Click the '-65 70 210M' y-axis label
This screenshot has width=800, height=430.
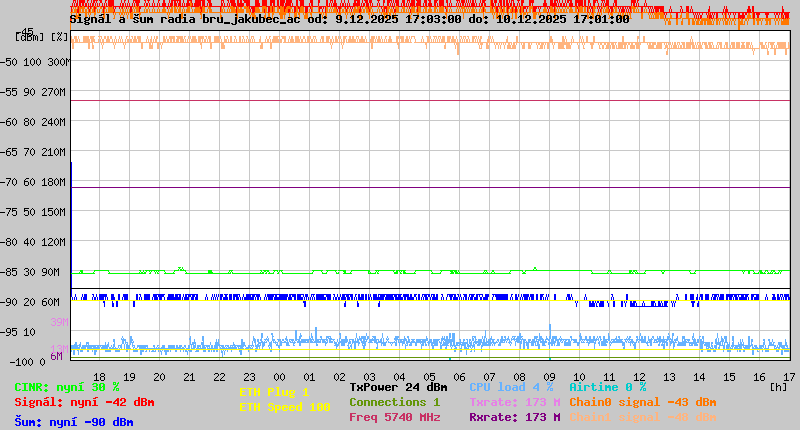coord(33,153)
